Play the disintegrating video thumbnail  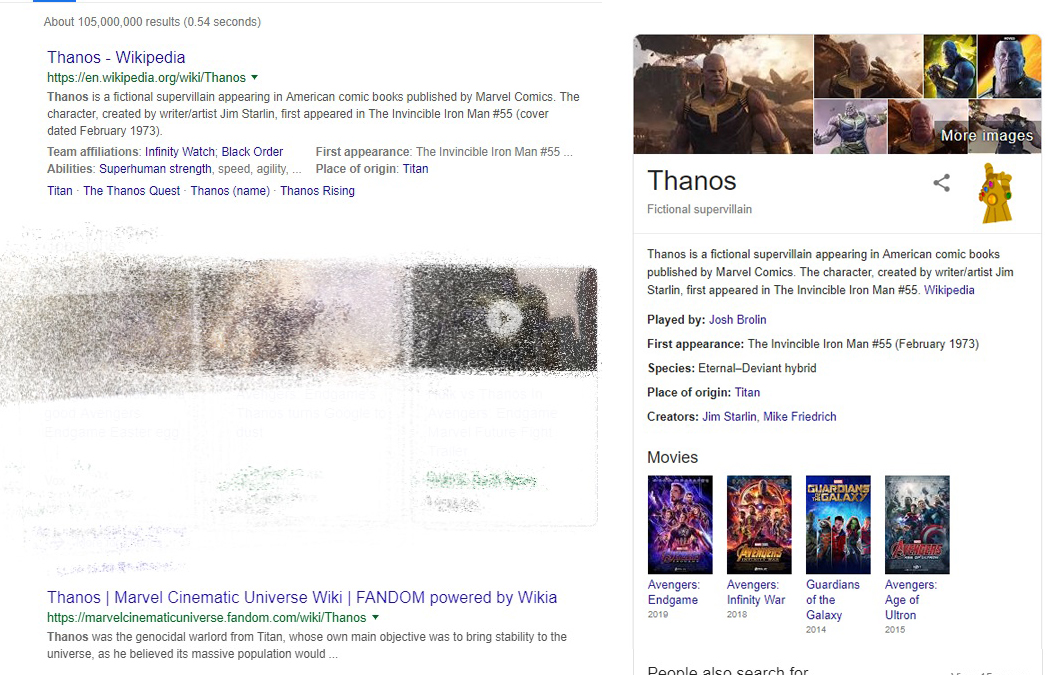[x=504, y=319]
